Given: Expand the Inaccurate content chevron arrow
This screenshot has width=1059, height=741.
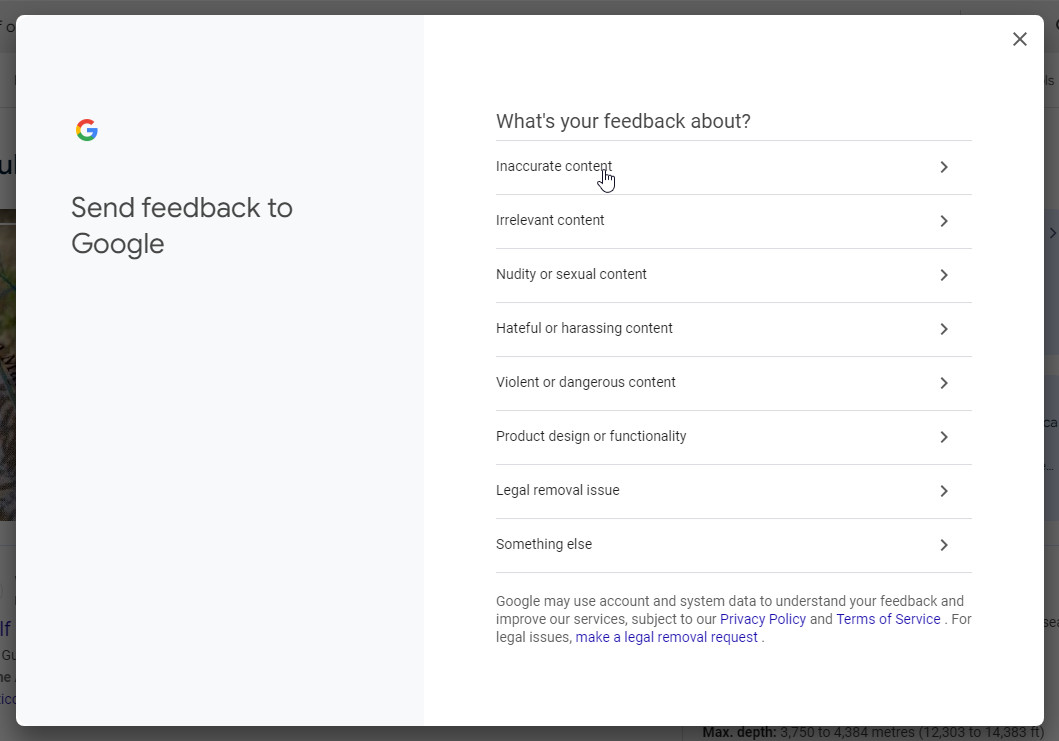Looking at the screenshot, I should tap(943, 167).
